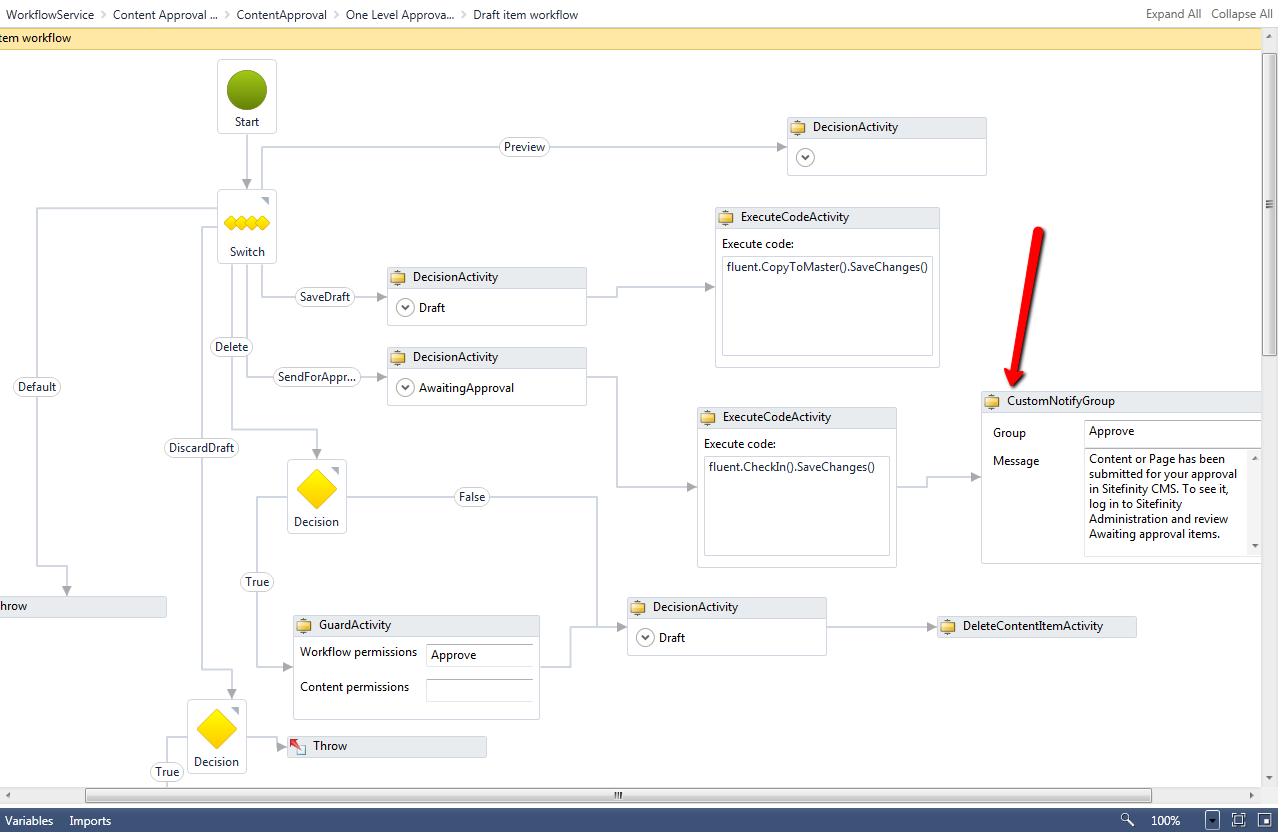Open the Imports tab
Image resolution: width=1278 pixels, height=832 pixels.
(90, 821)
